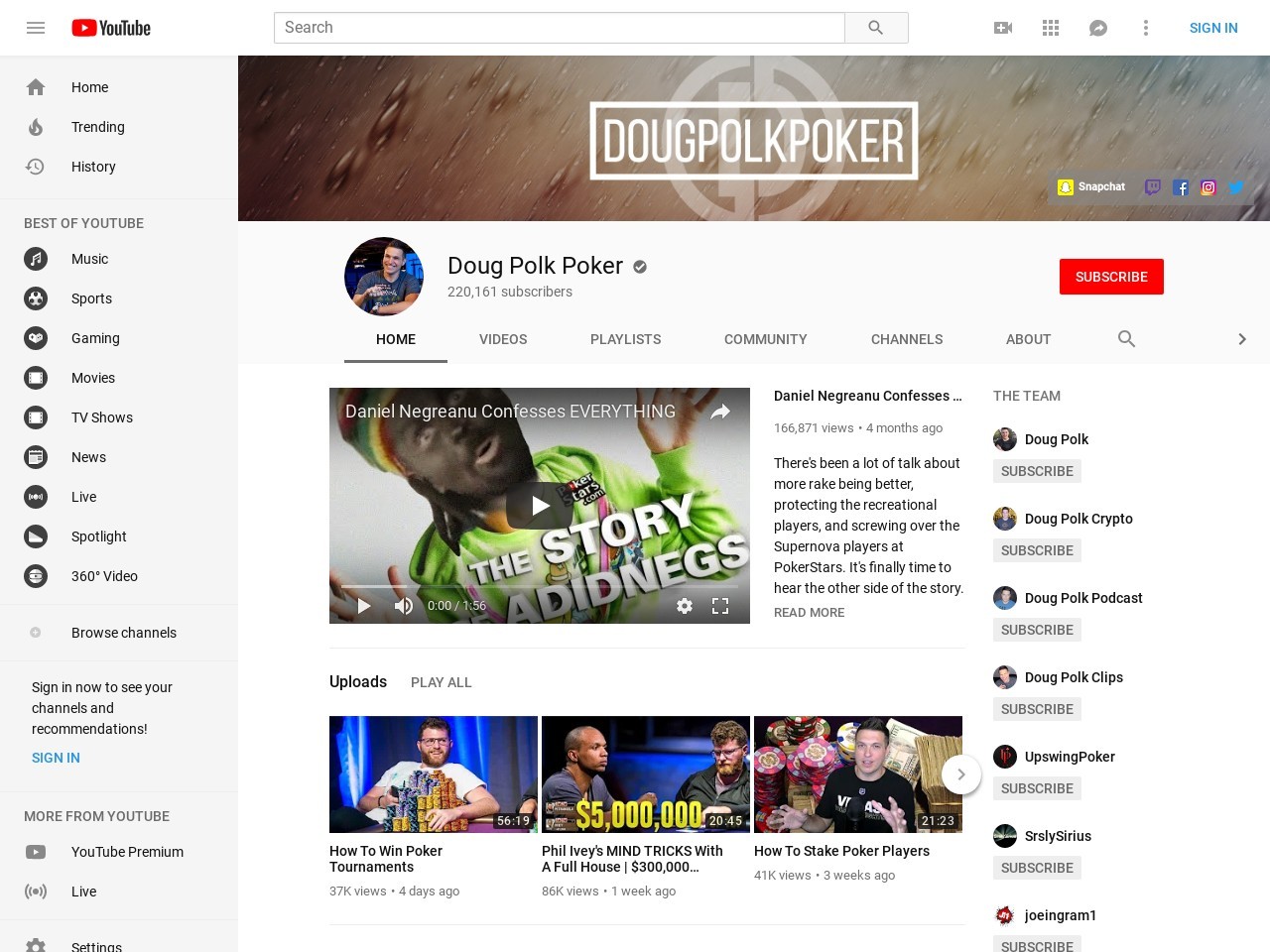This screenshot has width=1270, height=952.
Task: Show next uploads with carousel arrow
Action: coord(961,774)
